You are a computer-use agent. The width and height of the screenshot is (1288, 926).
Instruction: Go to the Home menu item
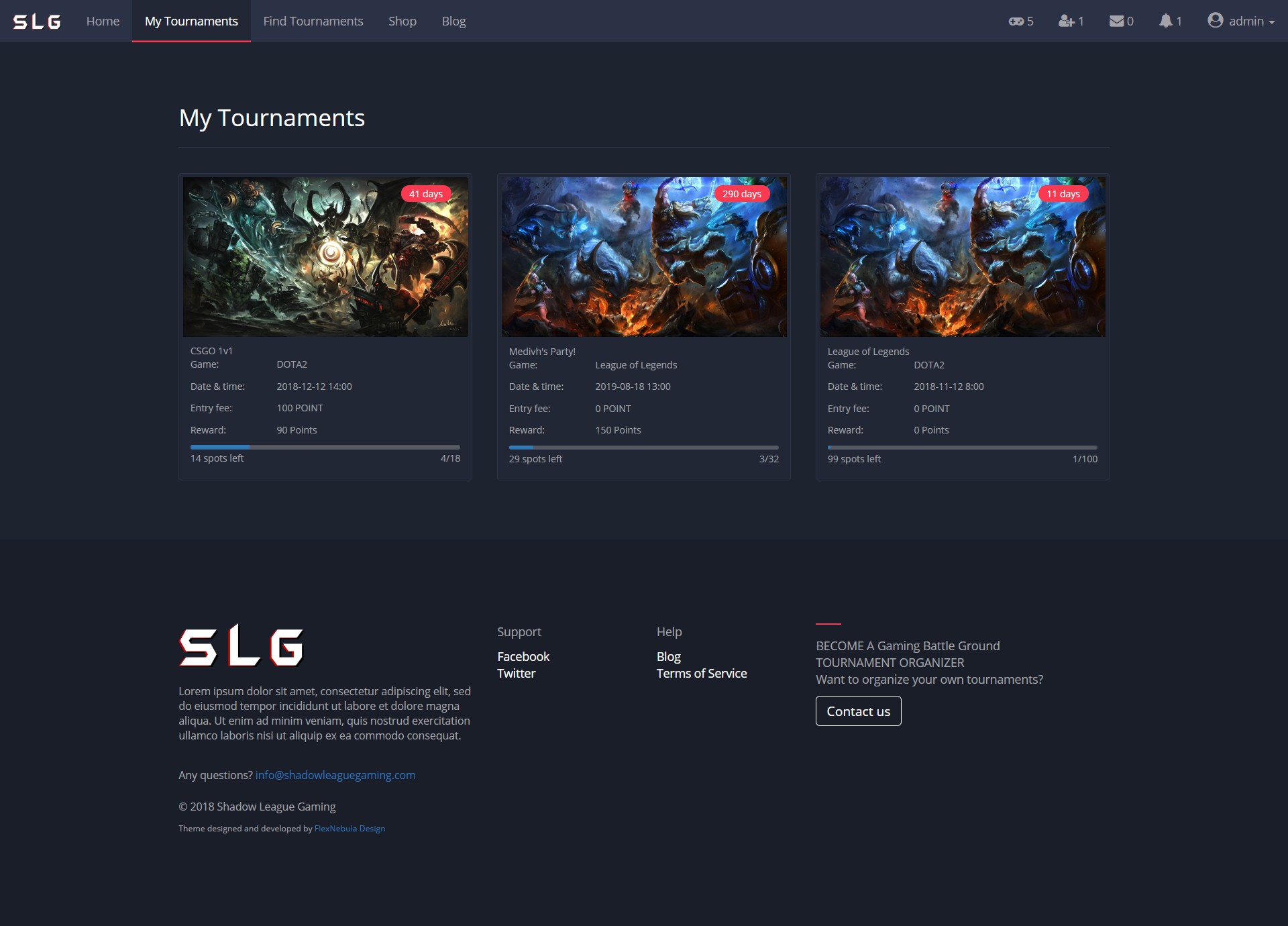coord(103,21)
